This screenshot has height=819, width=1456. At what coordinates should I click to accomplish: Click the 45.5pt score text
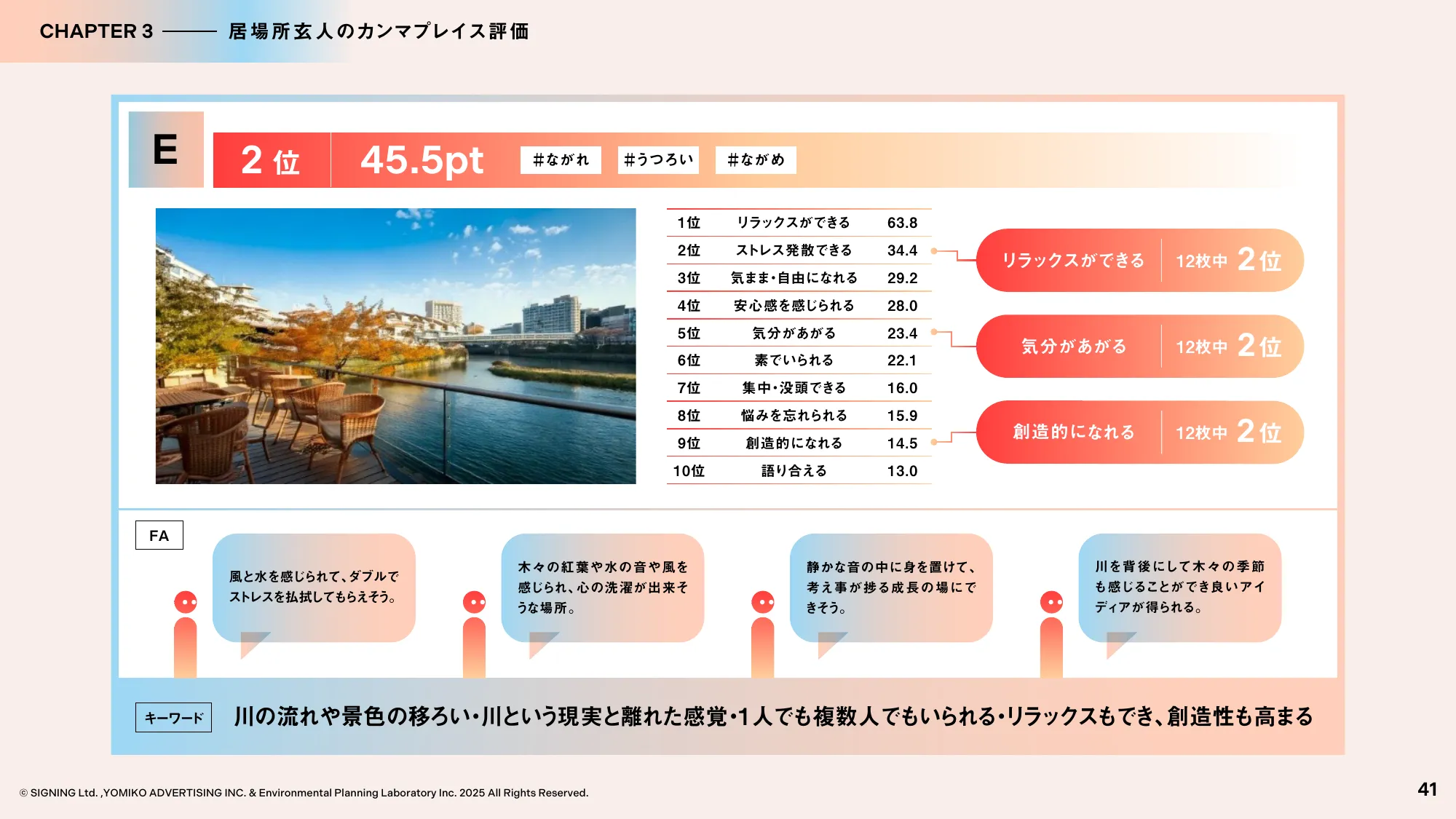click(x=422, y=160)
